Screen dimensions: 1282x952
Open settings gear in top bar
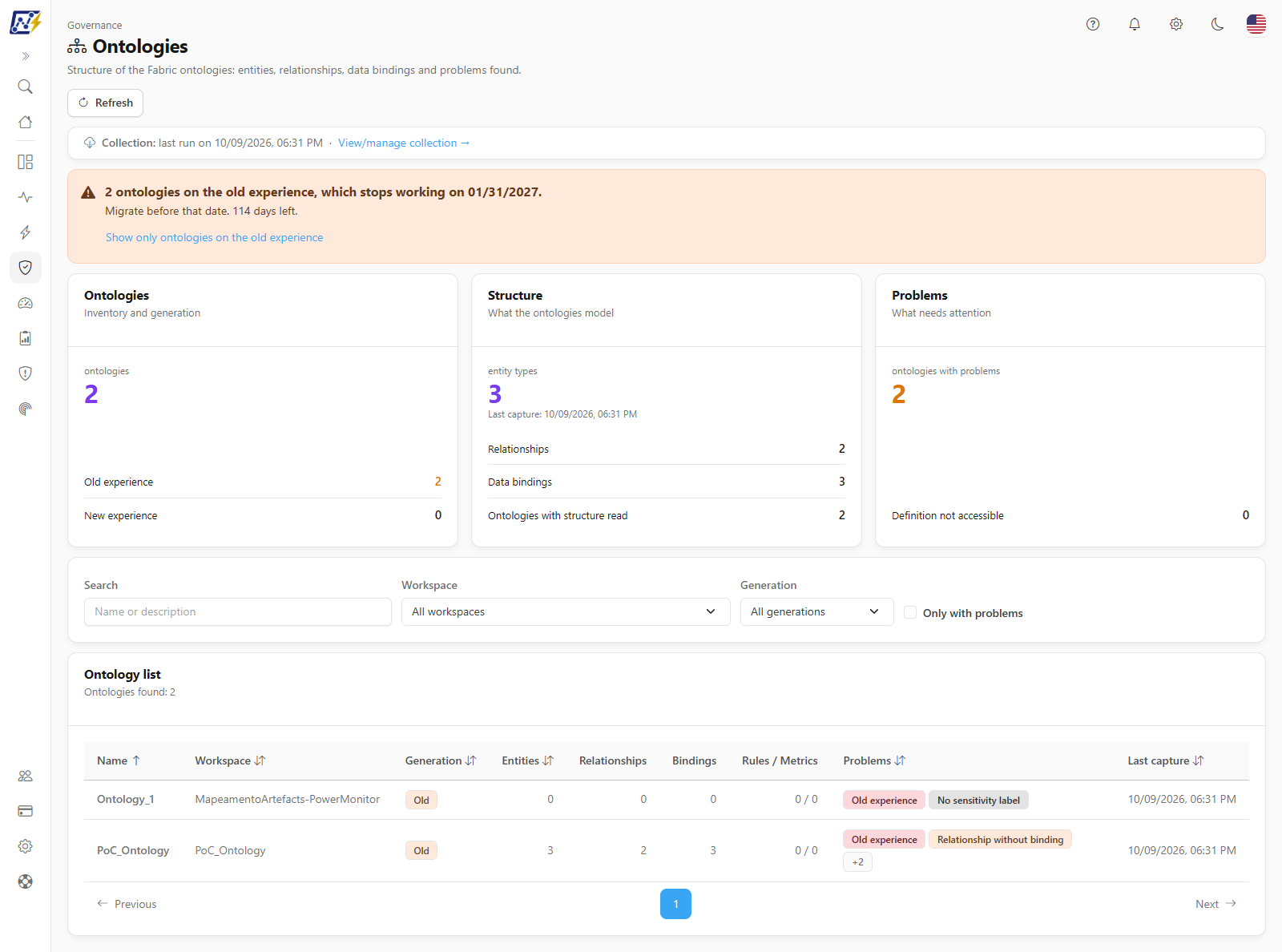1176,24
